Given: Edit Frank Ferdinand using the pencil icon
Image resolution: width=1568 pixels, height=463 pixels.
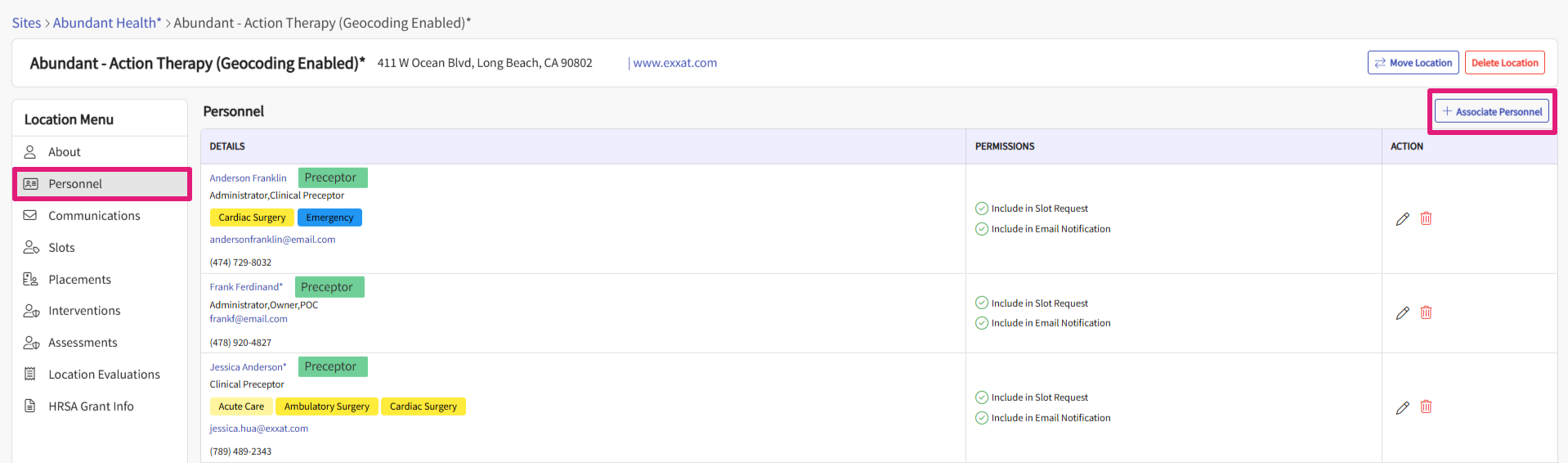Looking at the screenshot, I should coord(1402,313).
